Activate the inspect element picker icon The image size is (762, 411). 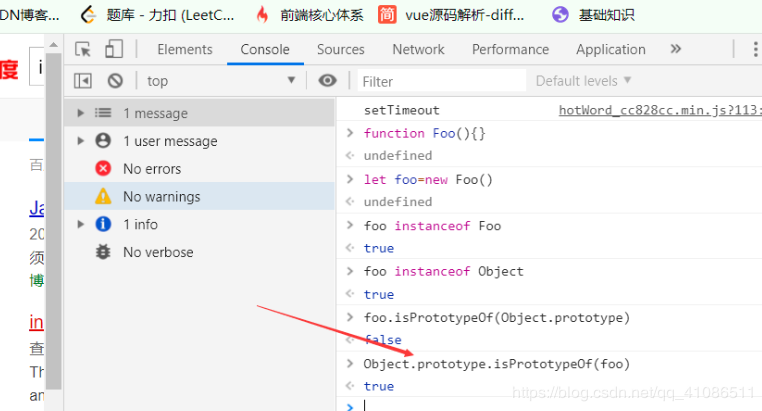coord(83,49)
